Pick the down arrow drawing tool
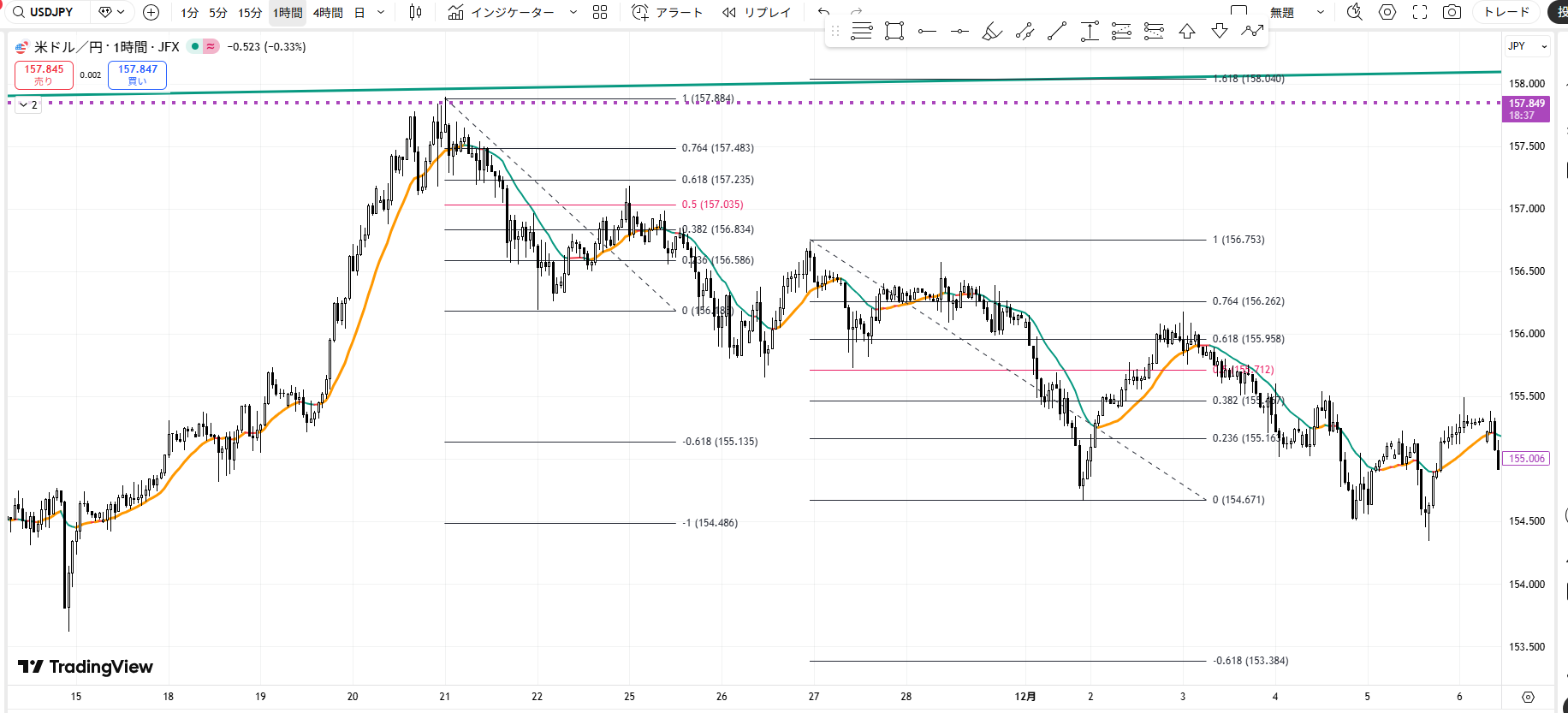 click(1220, 32)
